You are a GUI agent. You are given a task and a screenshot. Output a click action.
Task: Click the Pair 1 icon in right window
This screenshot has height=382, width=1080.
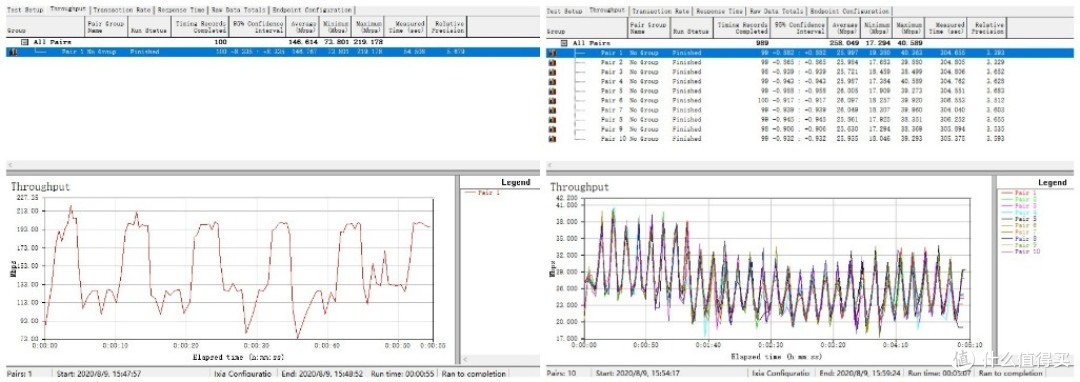pyautogui.click(x=552, y=52)
